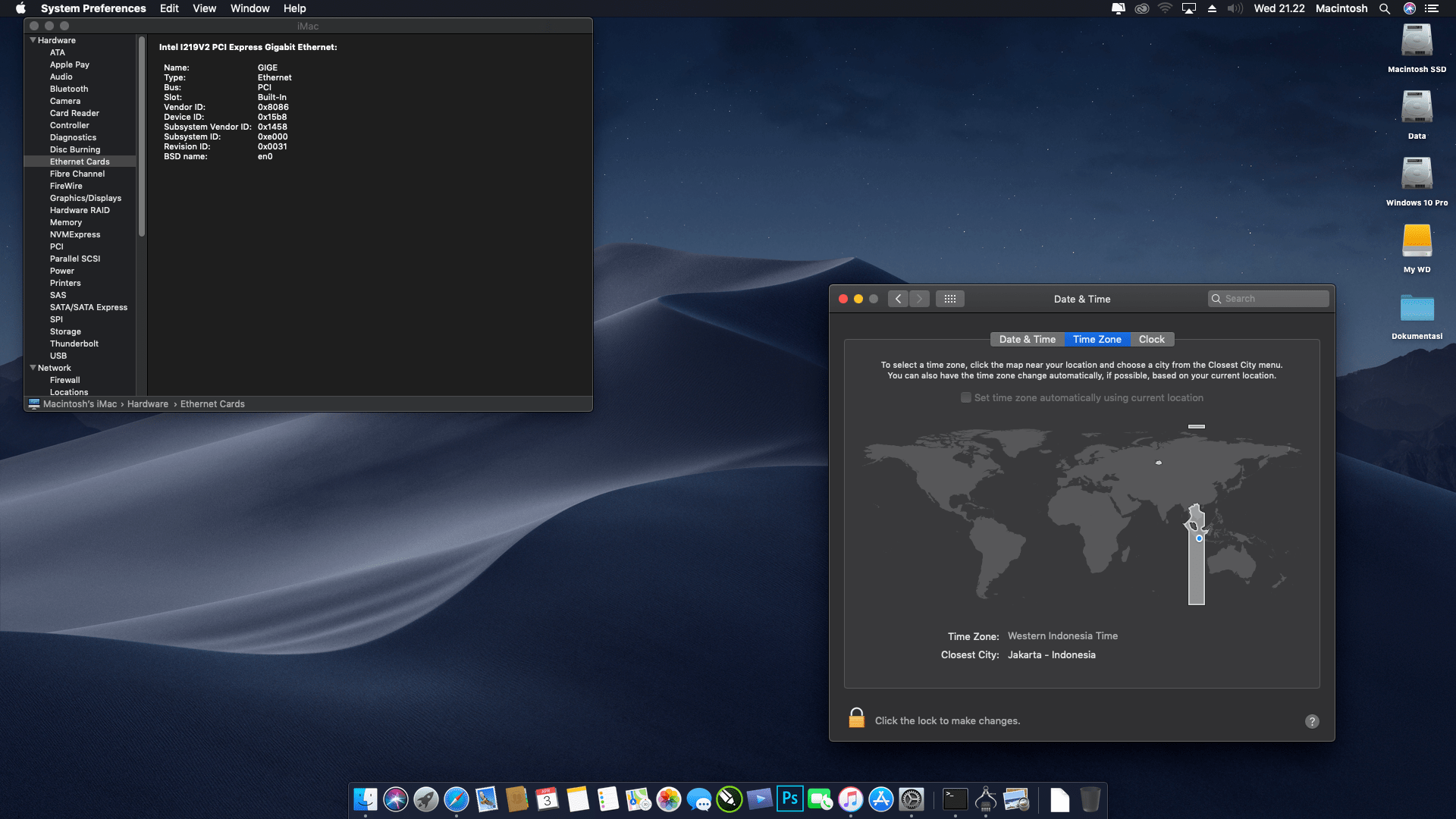Open Photoshop from the Dock
This screenshot has height=819, width=1456.
tap(790, 799)
